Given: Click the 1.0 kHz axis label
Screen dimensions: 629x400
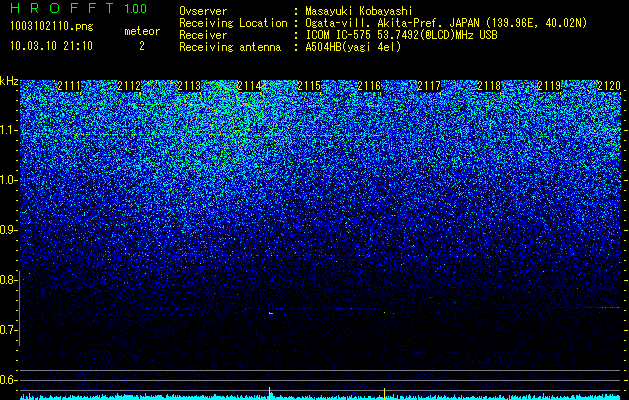Looking at the screenshot, I should click(x=8, y=180).
